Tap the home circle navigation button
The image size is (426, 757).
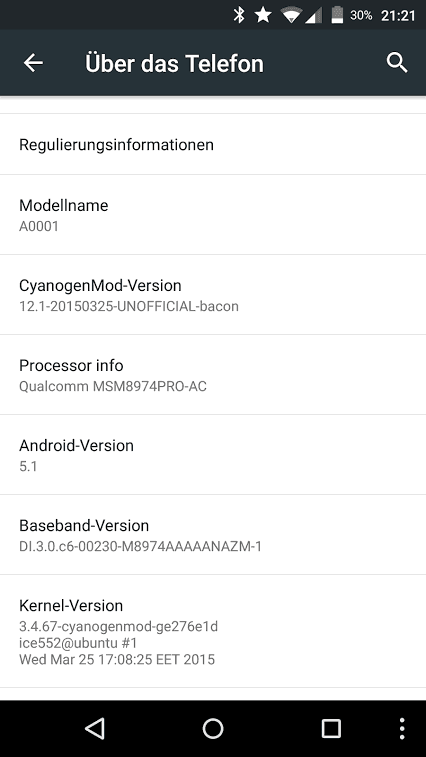tap(213, 728)
